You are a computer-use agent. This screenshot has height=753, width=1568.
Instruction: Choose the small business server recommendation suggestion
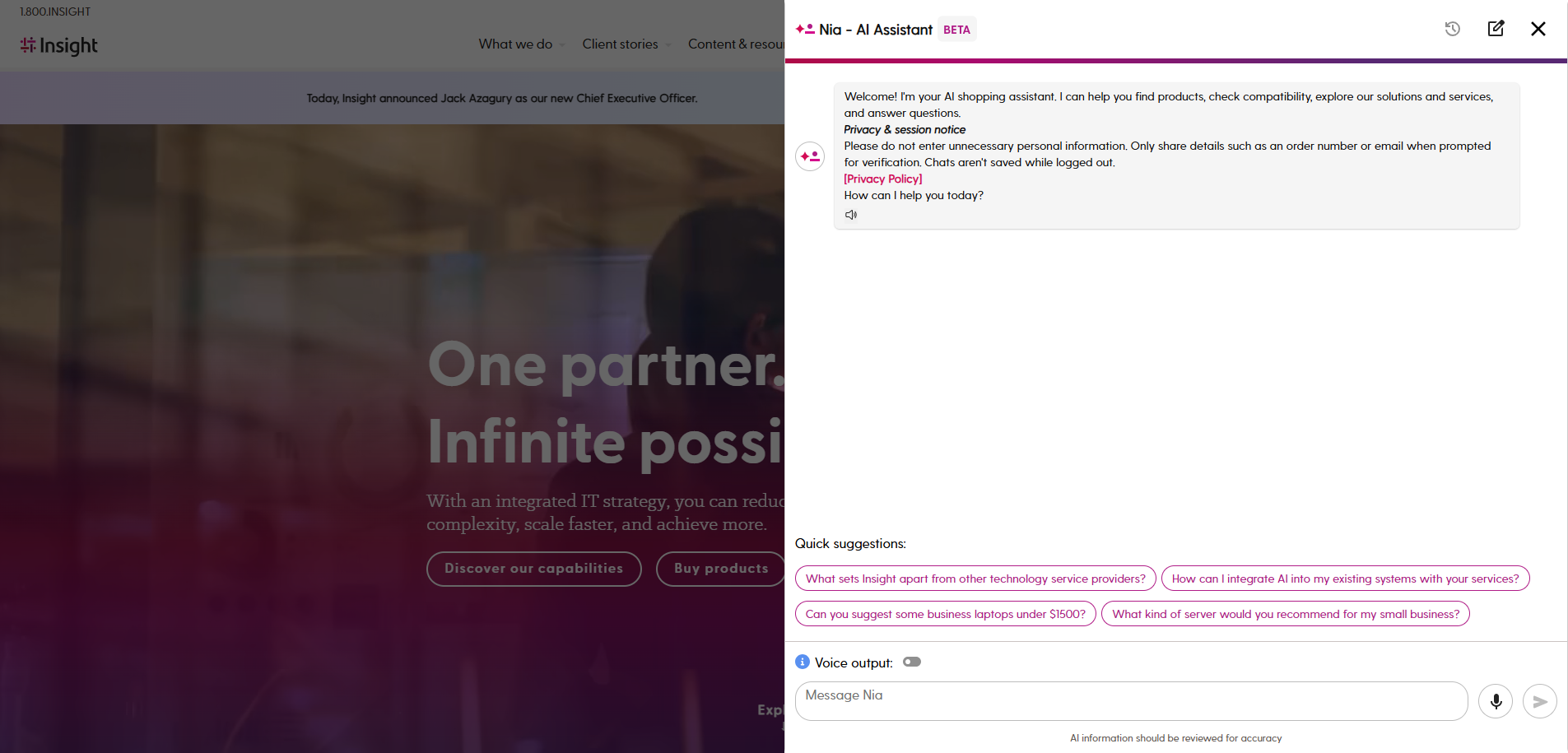pos(1285,614)
